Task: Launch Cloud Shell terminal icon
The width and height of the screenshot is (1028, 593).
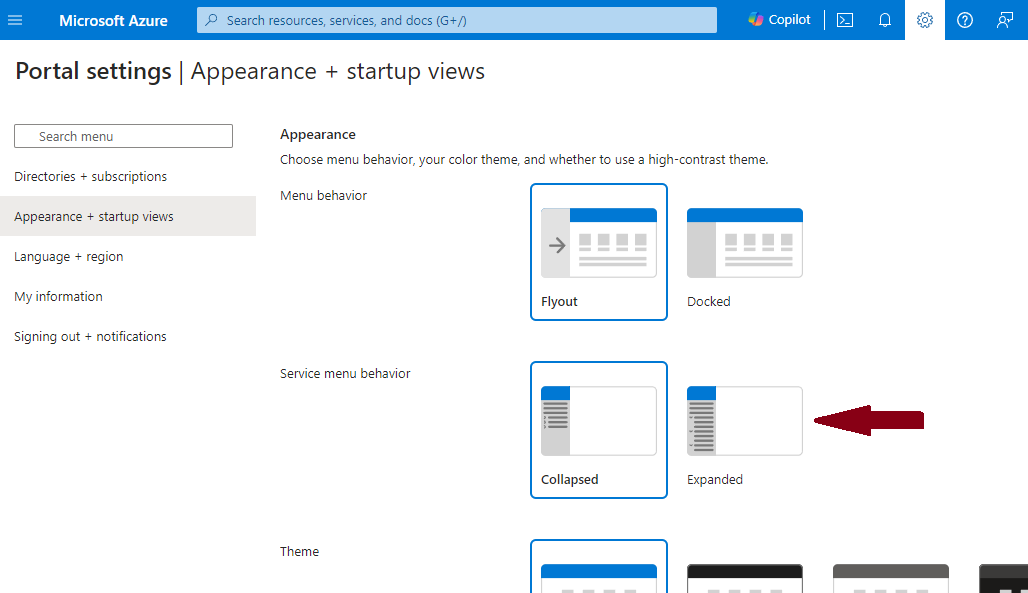Action: click(x=845, y=20)
